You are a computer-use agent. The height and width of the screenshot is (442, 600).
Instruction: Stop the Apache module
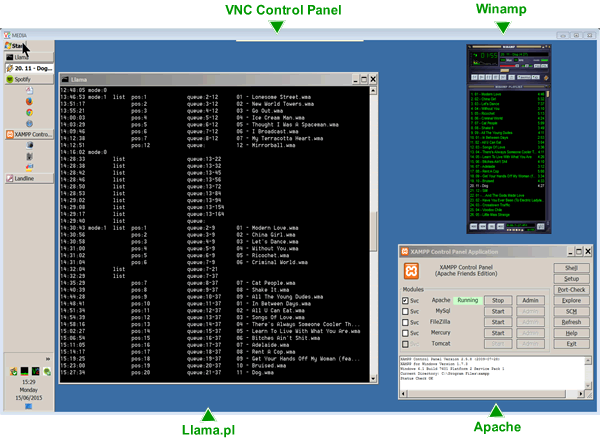[498, 300]
